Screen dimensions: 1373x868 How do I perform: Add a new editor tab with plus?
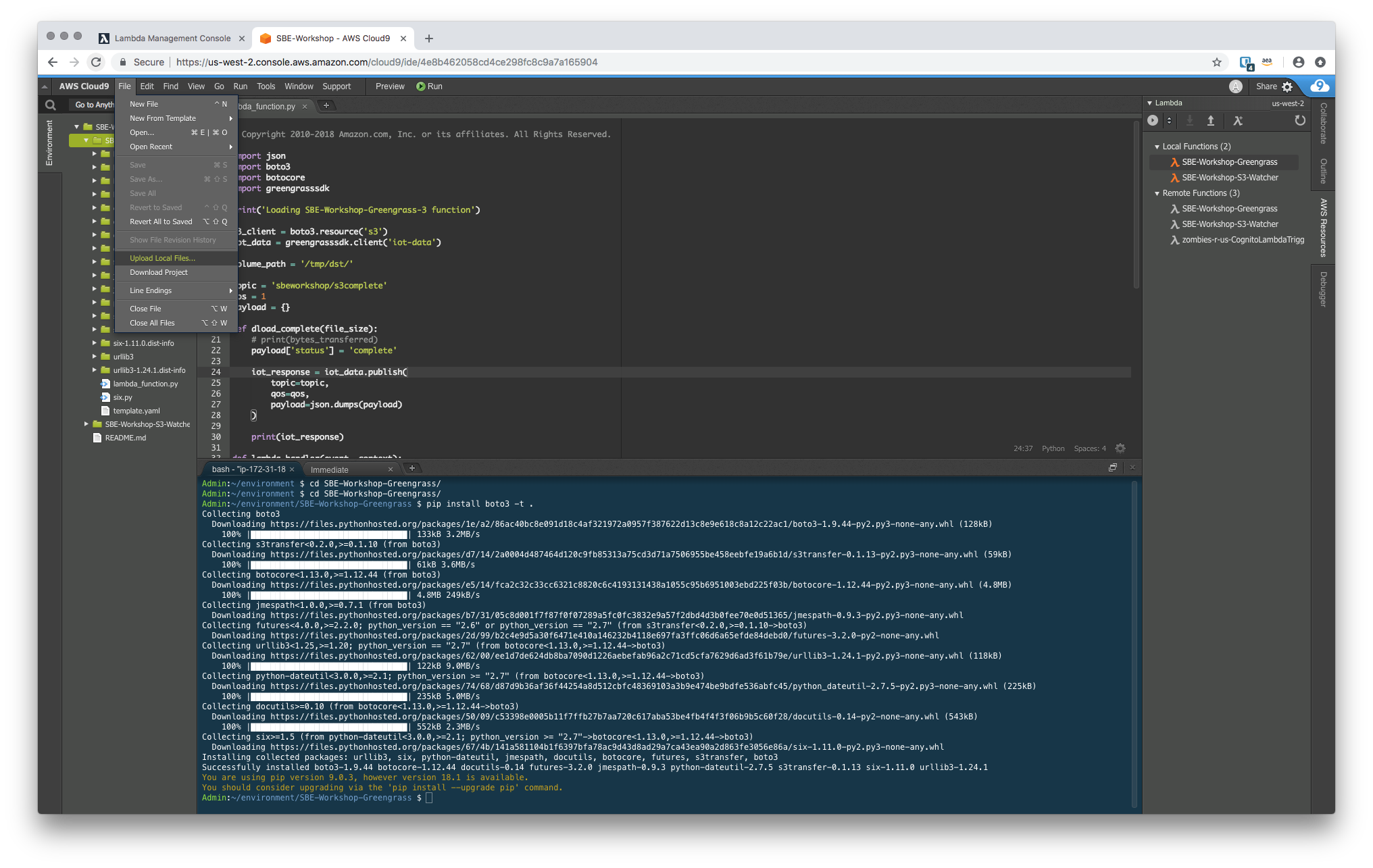click(x=326, y=105)
